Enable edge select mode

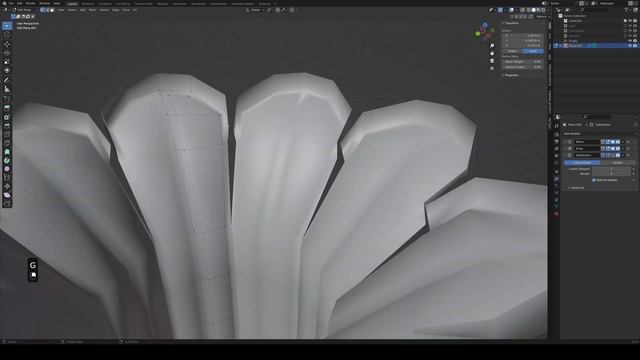[47, 10]
